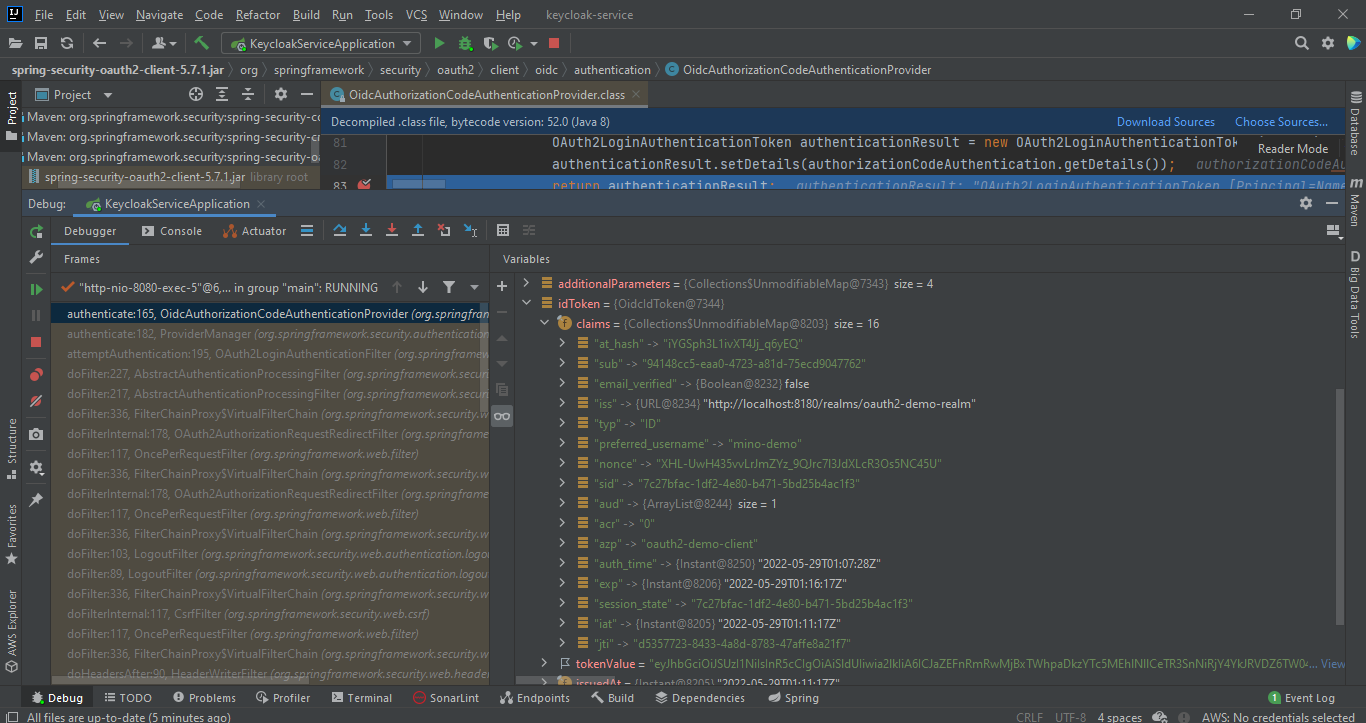
Task: Collapse the idToken variable node
Action: coord(527,303)
